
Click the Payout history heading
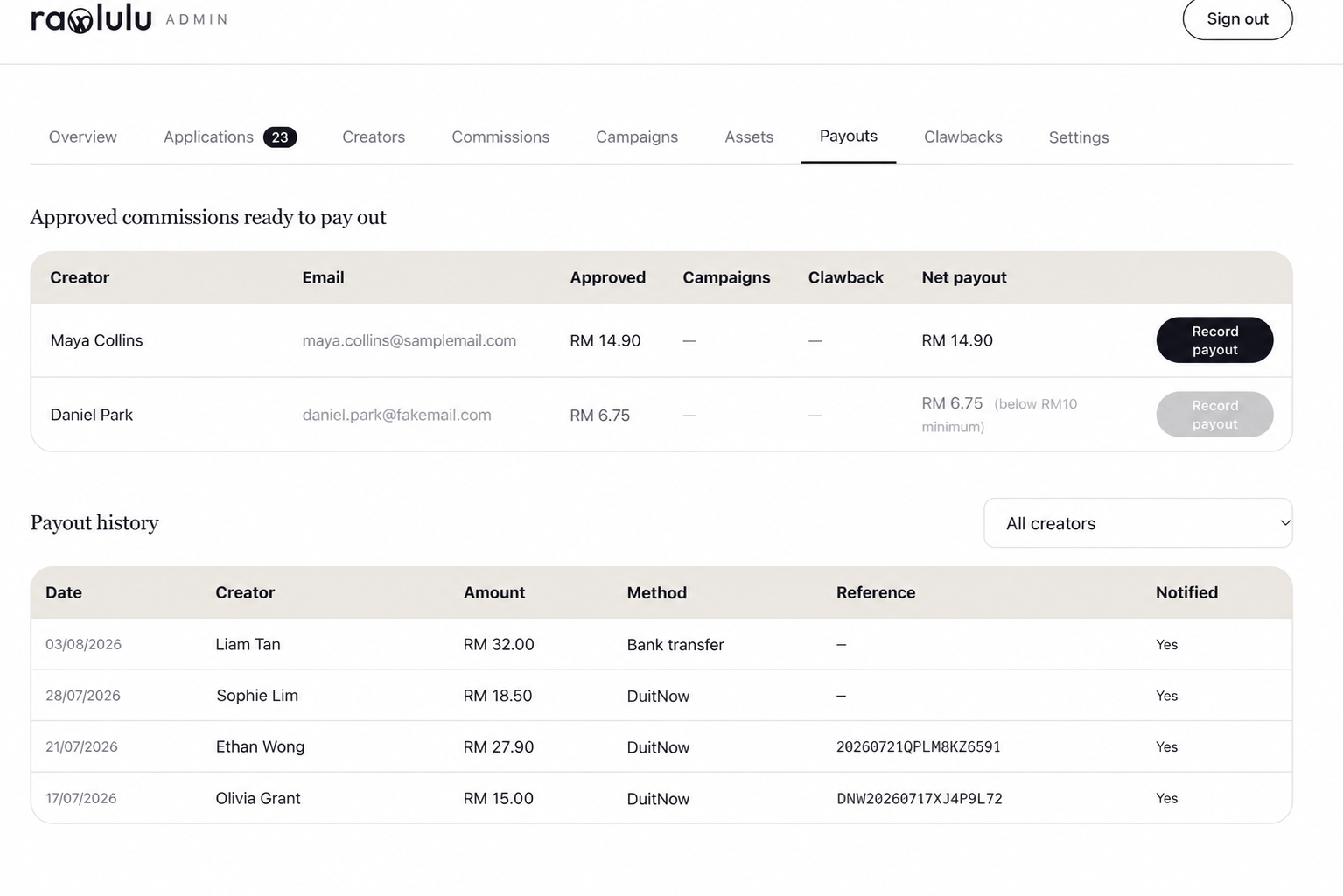click(x=94, y=522)
